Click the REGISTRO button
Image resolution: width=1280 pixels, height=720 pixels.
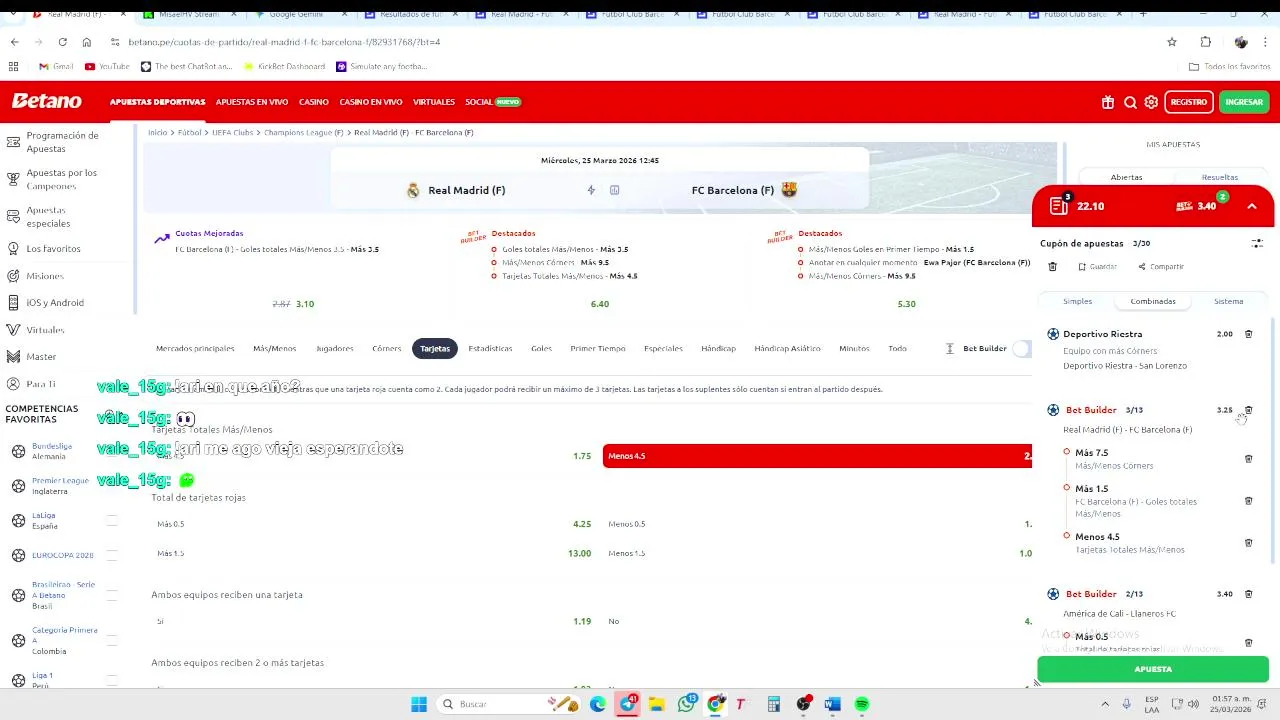(1188, 102)
